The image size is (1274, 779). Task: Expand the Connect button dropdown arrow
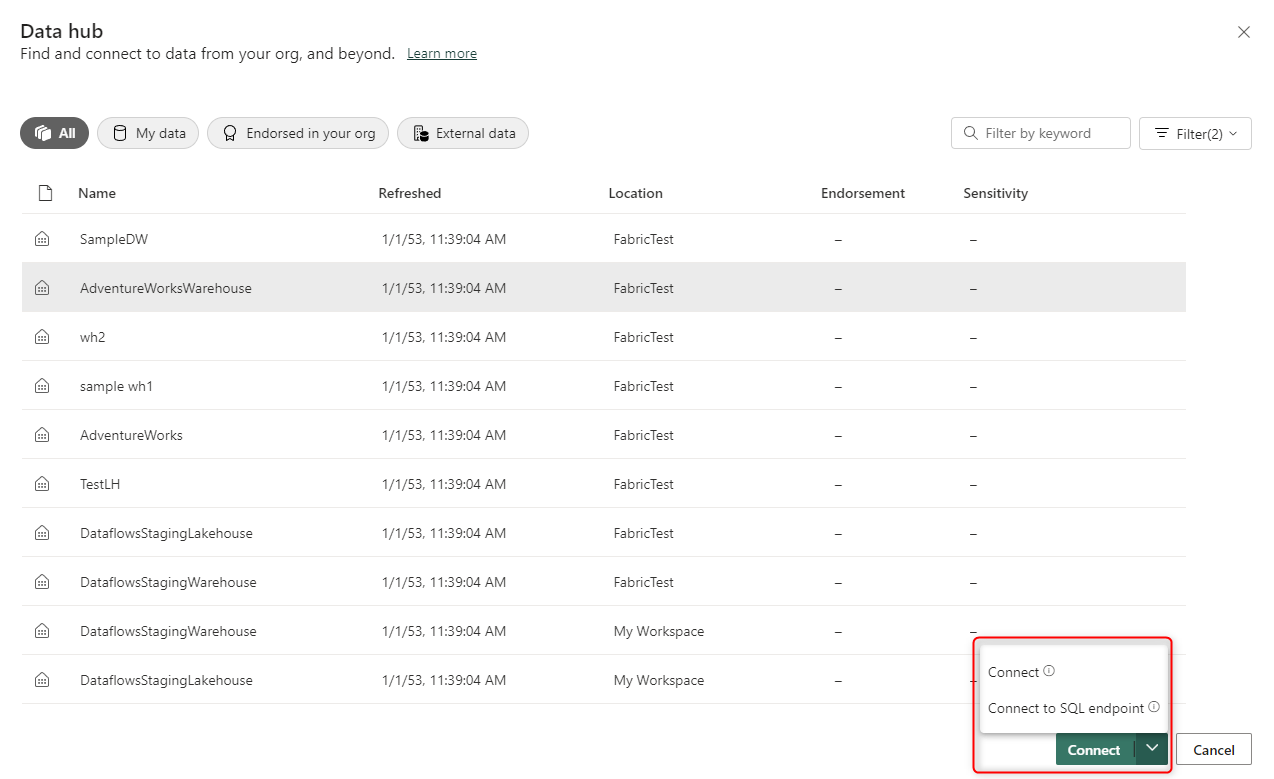pyautogui.click(x=1152, y=748)
